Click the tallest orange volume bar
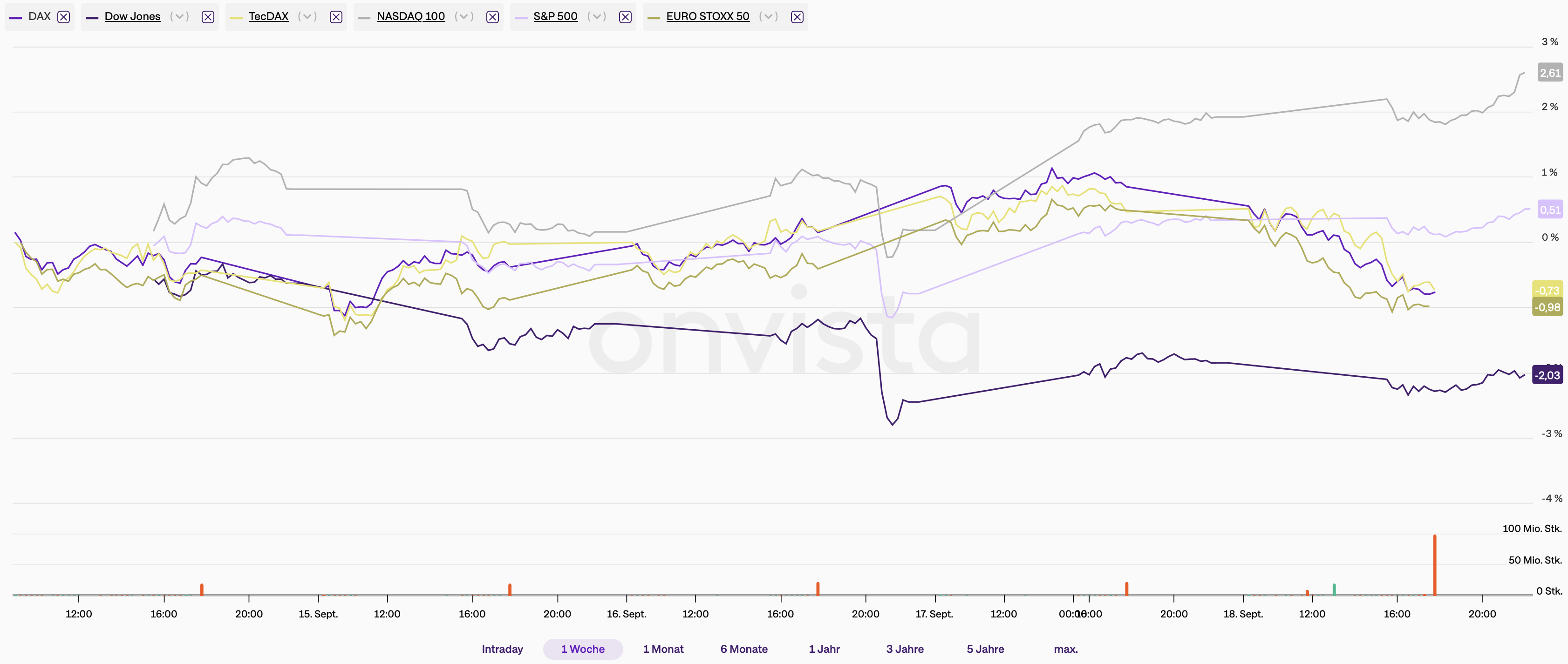1568x664 pixels. click(1435, 565)
